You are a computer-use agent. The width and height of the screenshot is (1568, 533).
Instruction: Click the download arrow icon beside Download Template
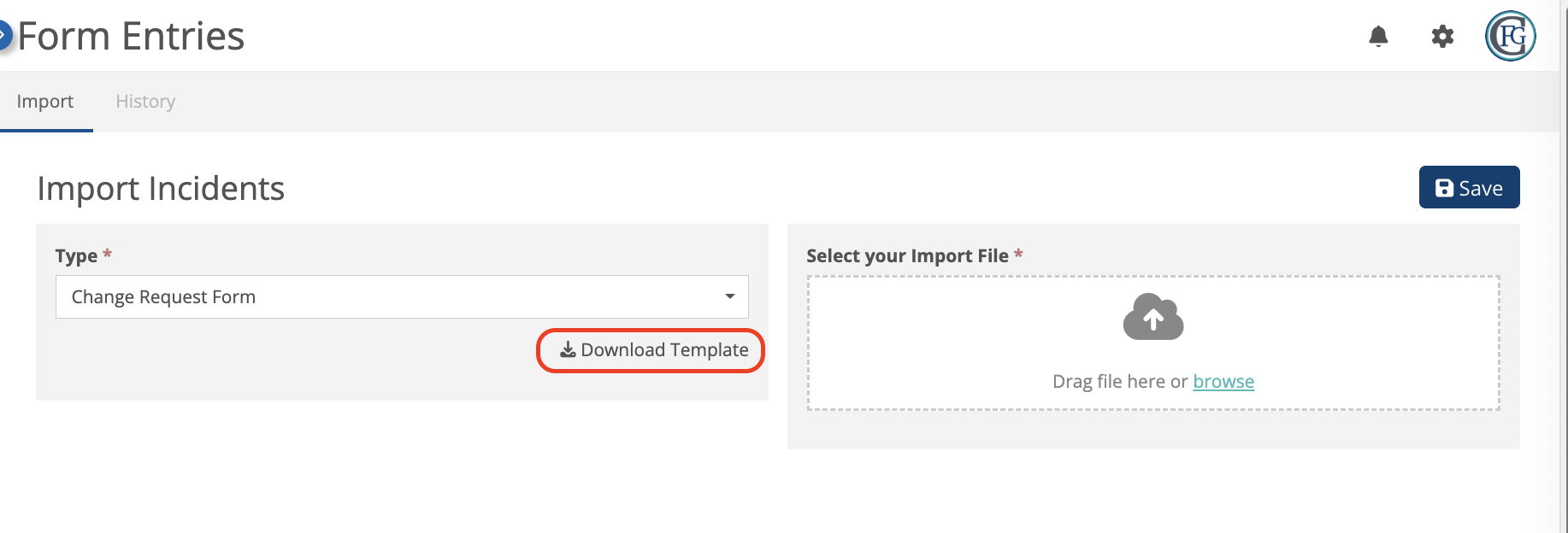point(568,350)
